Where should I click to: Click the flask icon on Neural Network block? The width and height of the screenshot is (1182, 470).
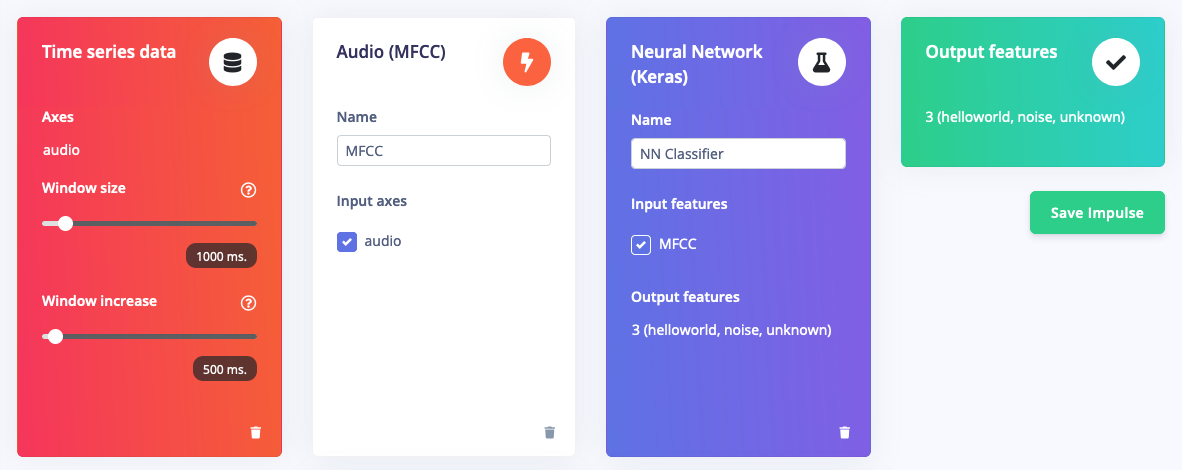pos(822,62)
